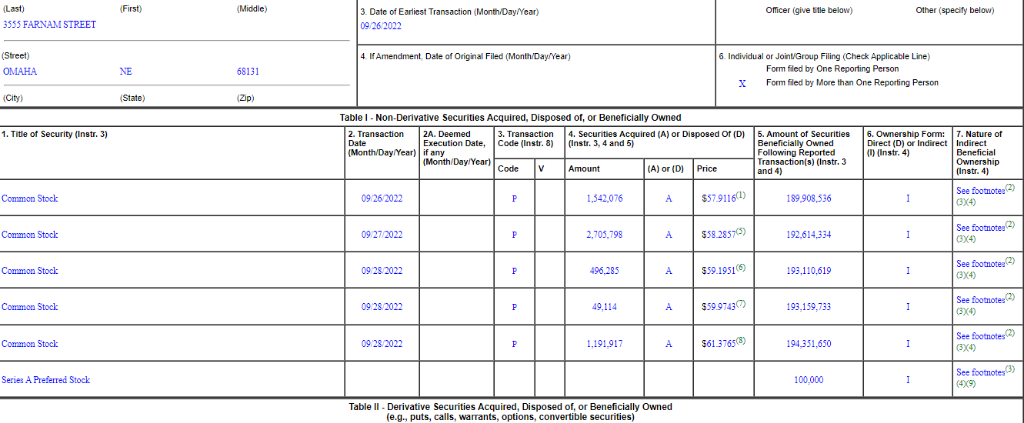This screenshot has width=1024, height=423.
Task: Click the OMAHA city value
Action: tap(21, 72)
